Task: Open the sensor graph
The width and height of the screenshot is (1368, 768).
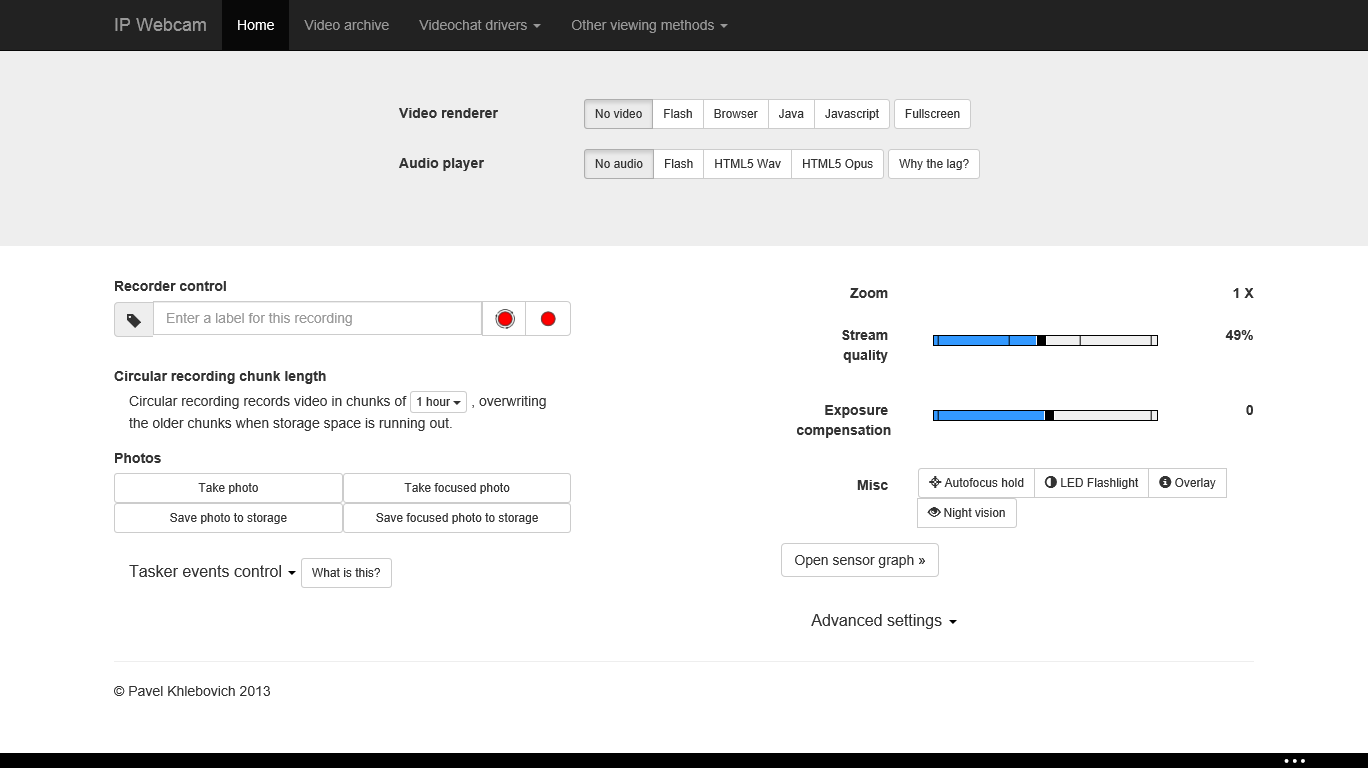Action: 860,560
